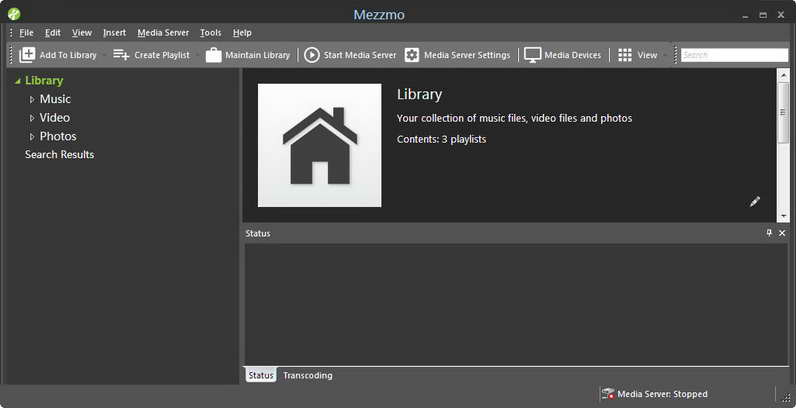Open the Media Server menu
Viewport: 796px width, 408px height.
pyautogui.click(x=163, y=32)
